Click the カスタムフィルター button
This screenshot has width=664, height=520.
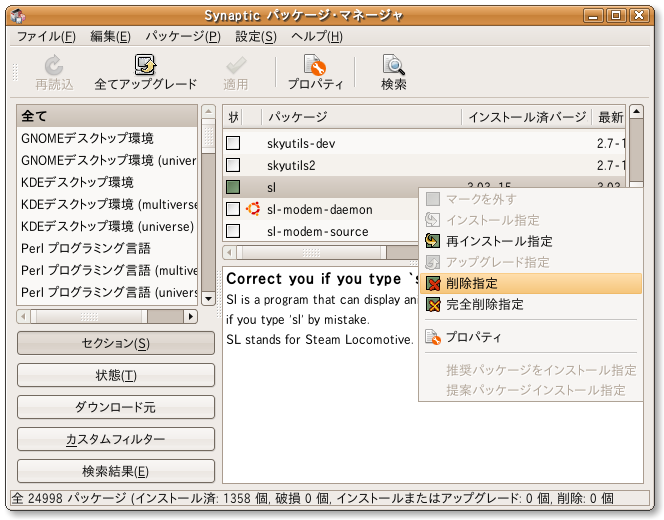coord(116,439)
